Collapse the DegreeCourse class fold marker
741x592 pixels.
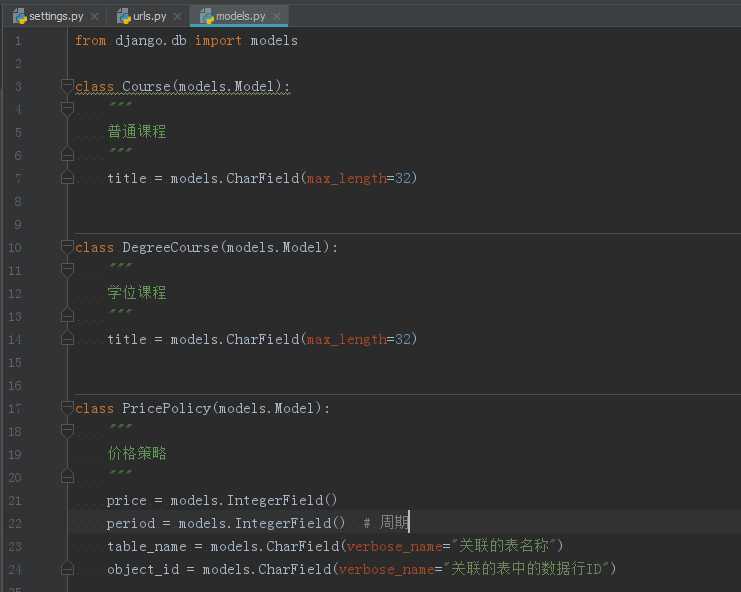[x=67, y=247]
